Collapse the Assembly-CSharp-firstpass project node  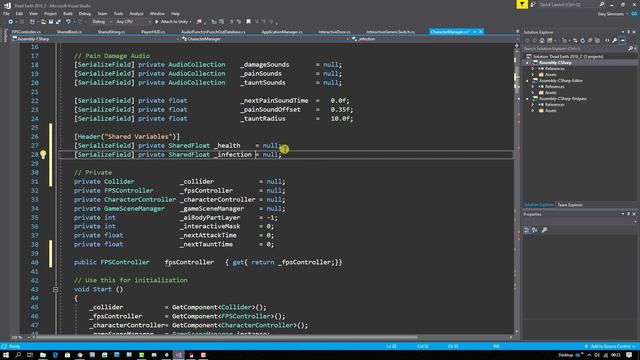(x=527, y=99)
